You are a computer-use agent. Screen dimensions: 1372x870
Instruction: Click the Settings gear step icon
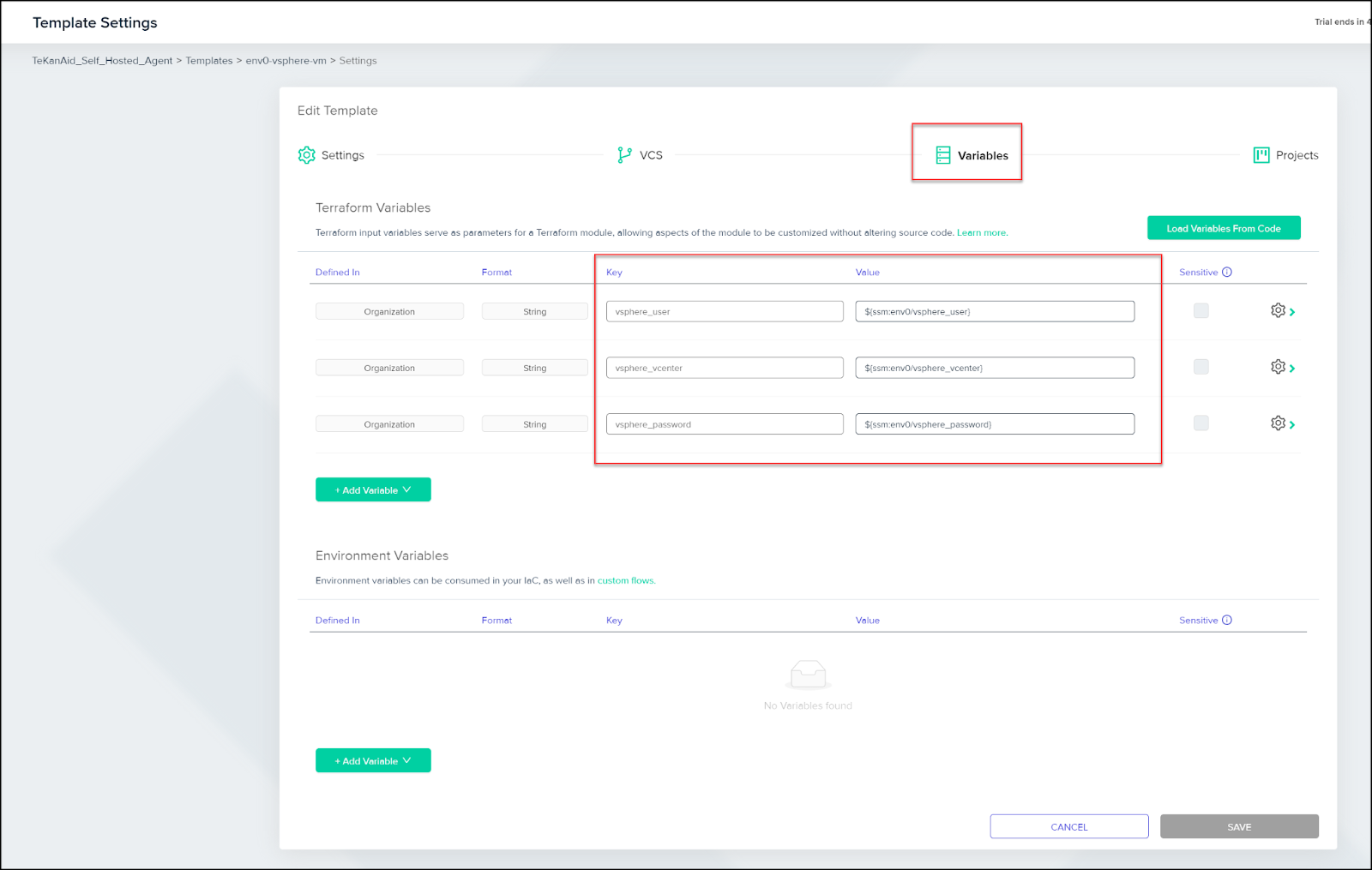[306, 155]
